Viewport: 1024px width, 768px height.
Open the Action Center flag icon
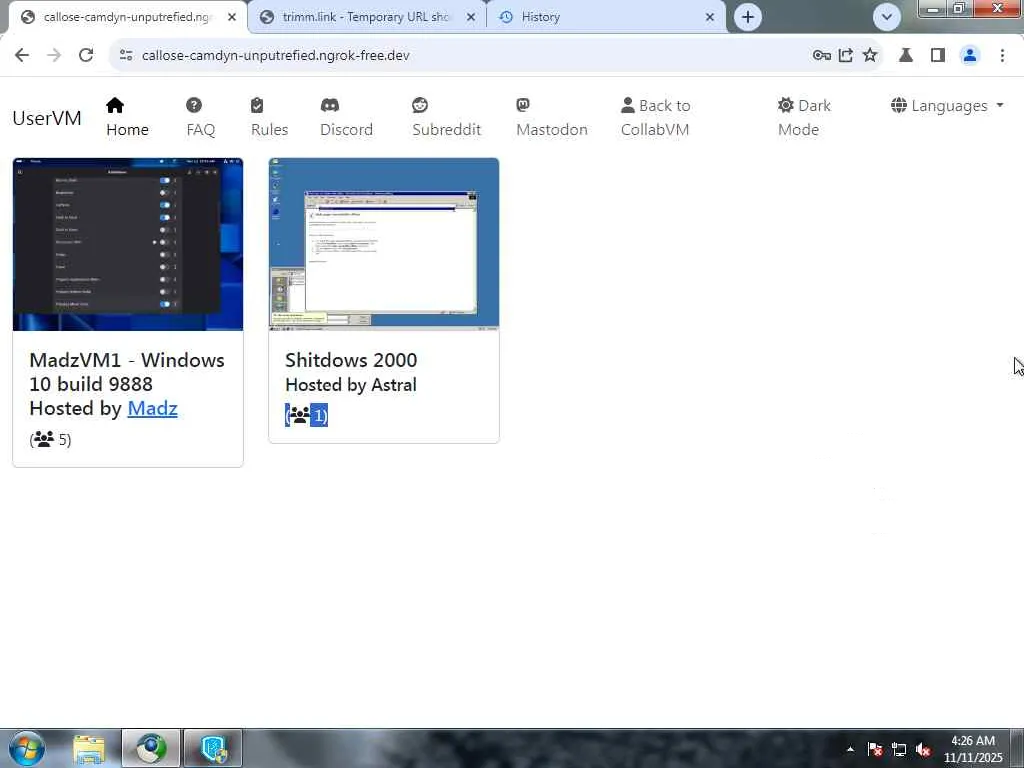[875, 749]
